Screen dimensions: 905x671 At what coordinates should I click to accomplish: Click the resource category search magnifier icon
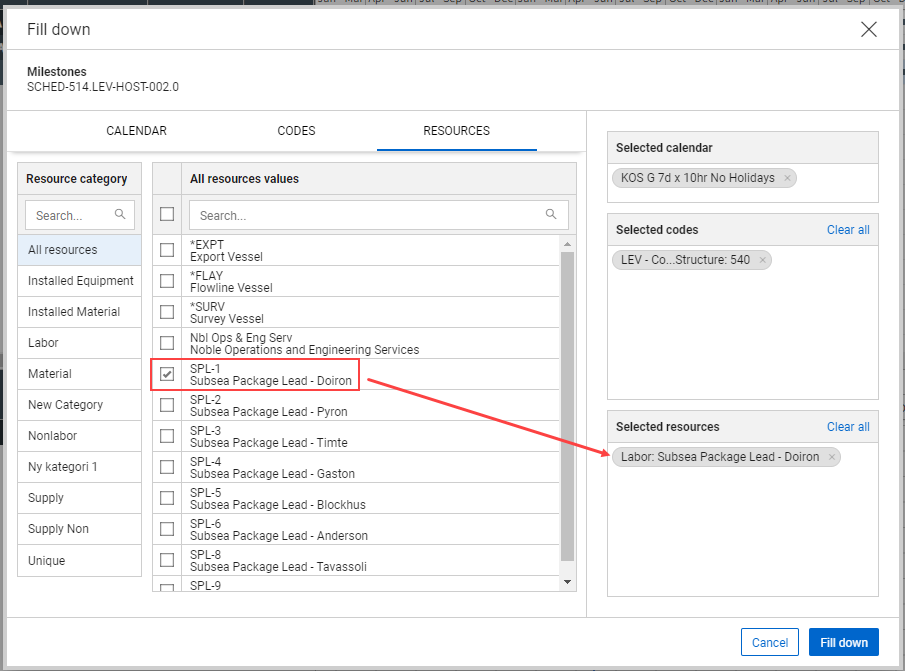120,214
